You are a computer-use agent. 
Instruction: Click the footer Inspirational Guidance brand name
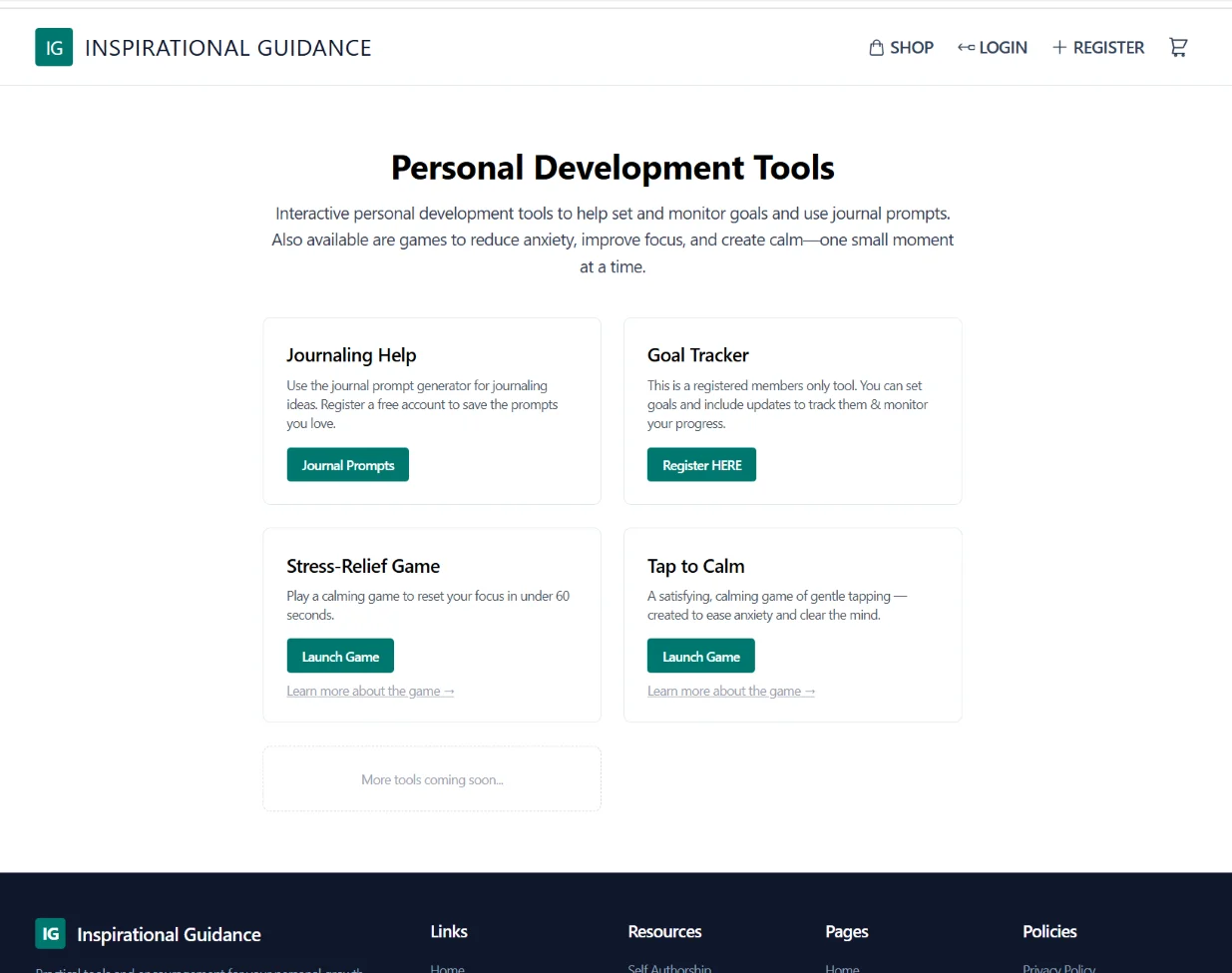169,935
